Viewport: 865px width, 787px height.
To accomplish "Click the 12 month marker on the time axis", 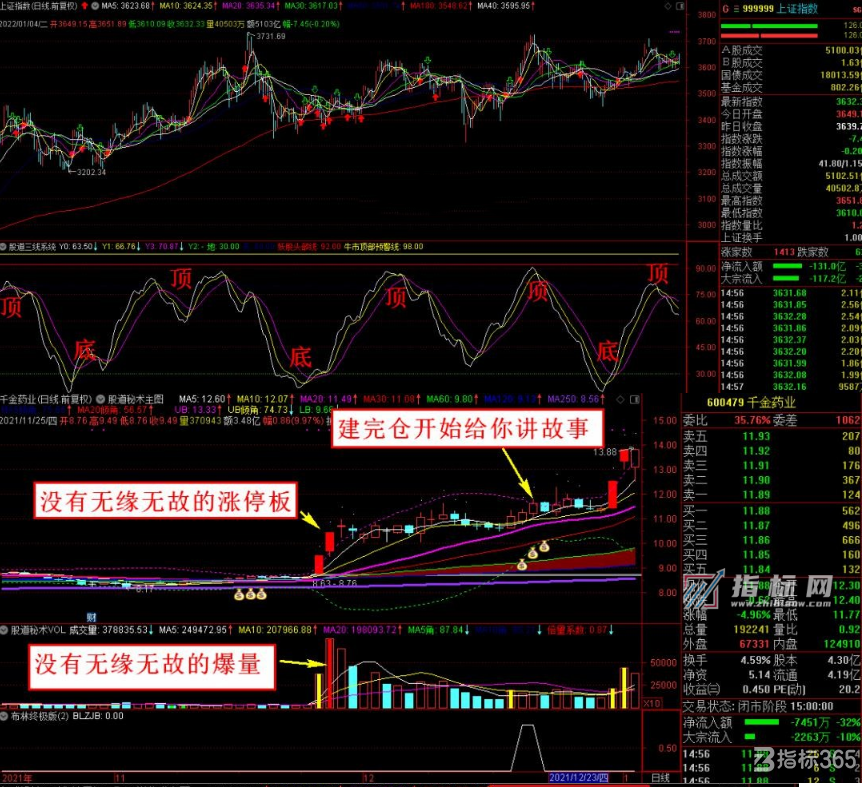I will pyautogui.click(x=368, y=778).
